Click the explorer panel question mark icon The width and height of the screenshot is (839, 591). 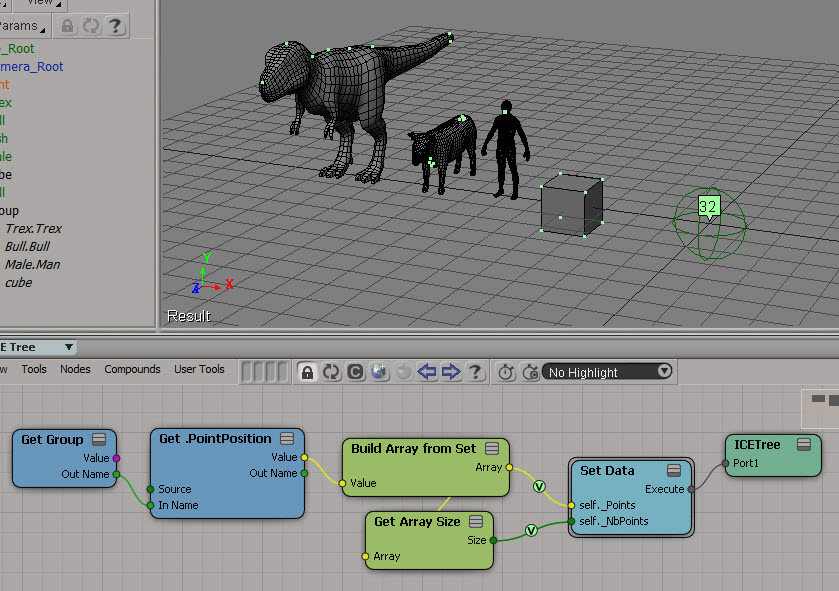click(x=115, y=26)
